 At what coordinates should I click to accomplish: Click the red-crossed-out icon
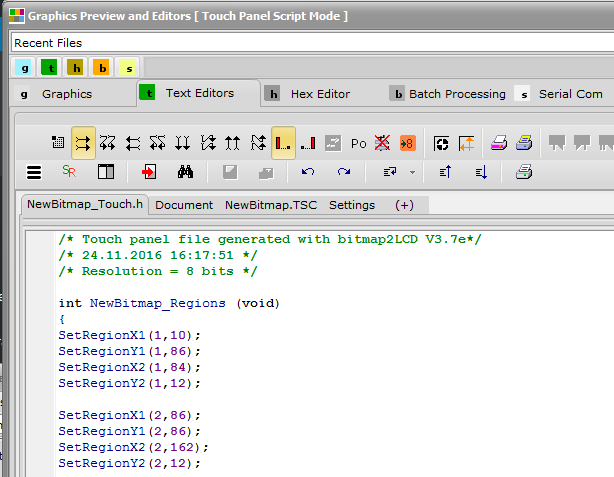tap(382, 143)
